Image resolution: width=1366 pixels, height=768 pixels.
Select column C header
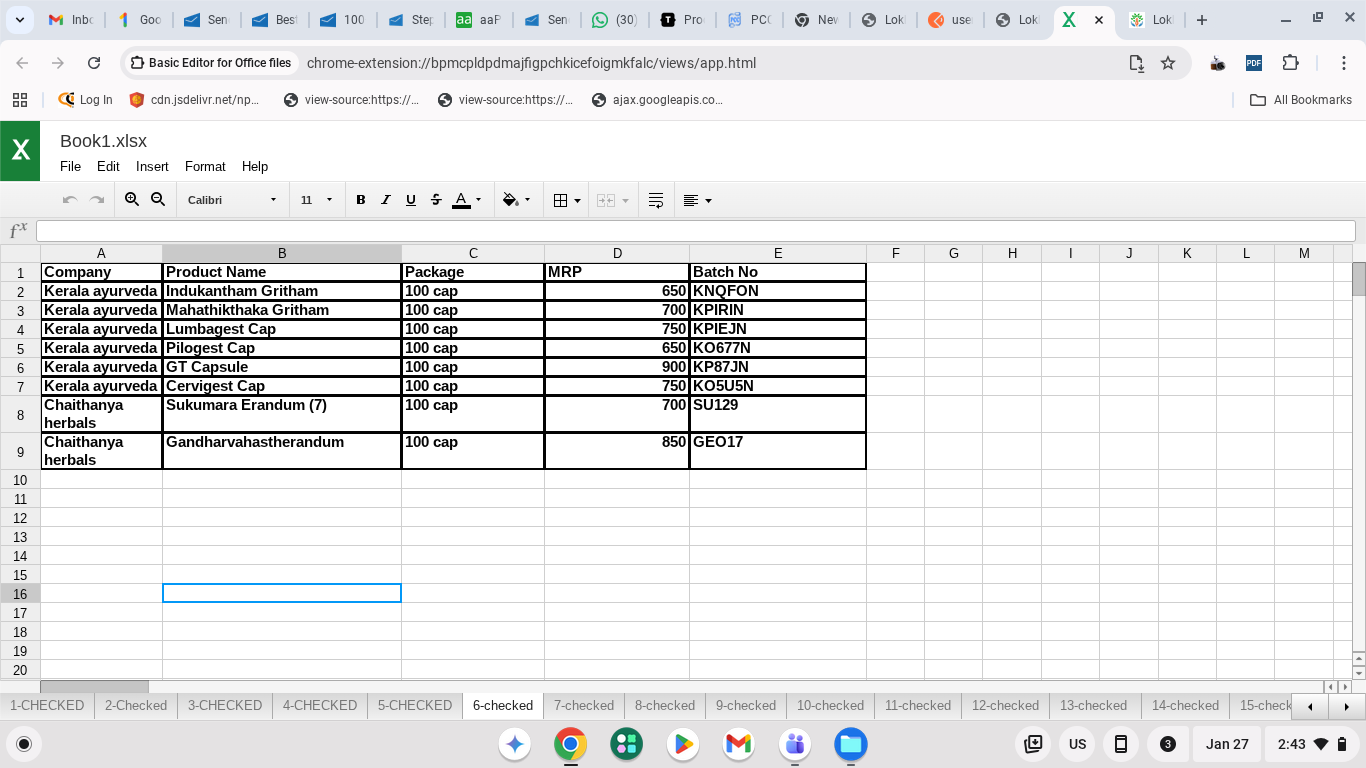coord(473,254)
